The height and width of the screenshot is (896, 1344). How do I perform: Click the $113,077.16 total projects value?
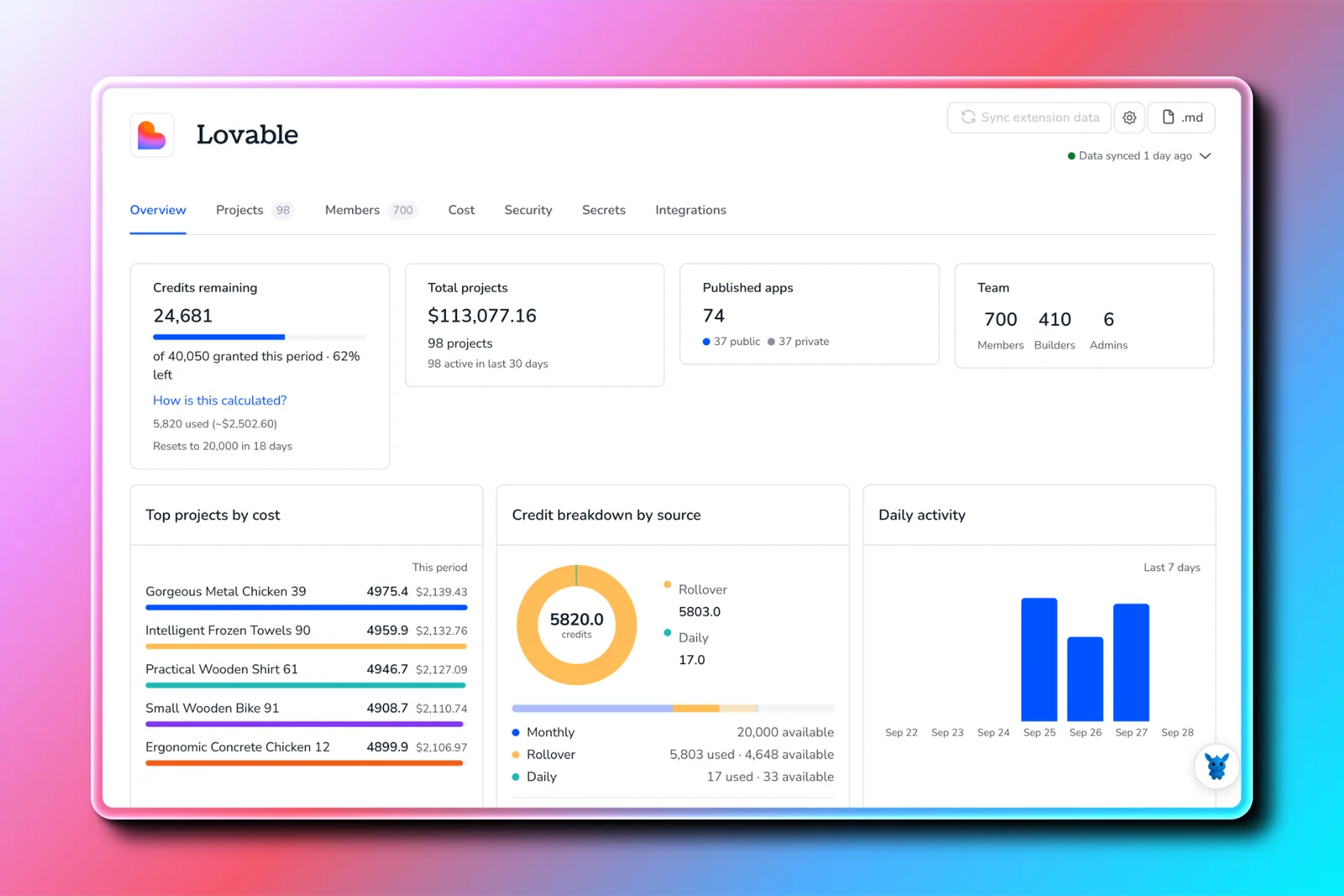point(482,316)
